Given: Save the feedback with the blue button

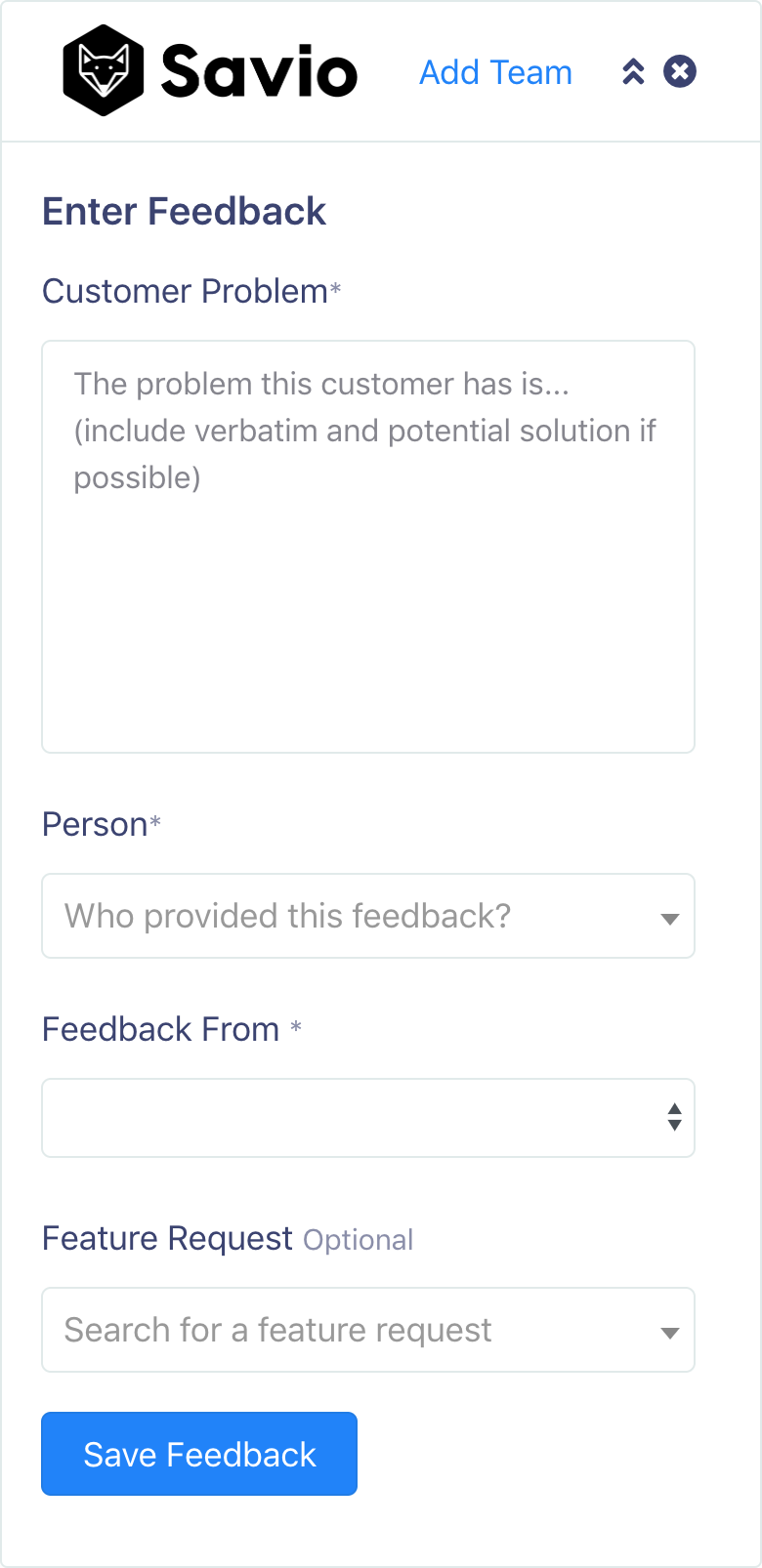Looking at the screenshot, I should (199, 1454).
